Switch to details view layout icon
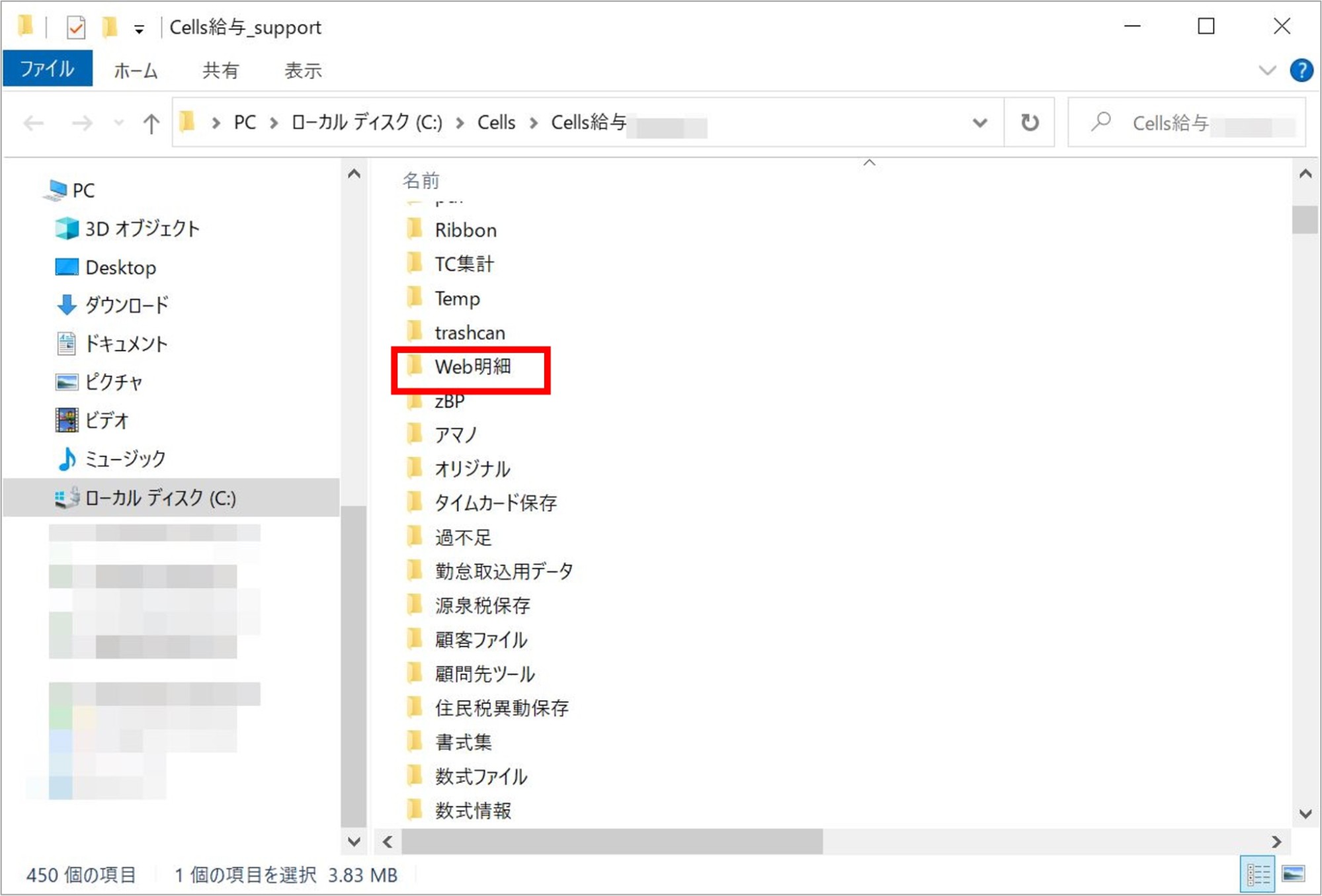Screen dimensions: 1322x896 click(1257, 874)
